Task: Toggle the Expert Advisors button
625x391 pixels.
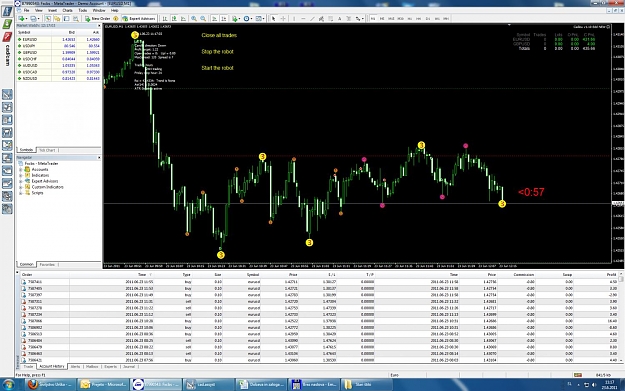Action: point(139,18)
